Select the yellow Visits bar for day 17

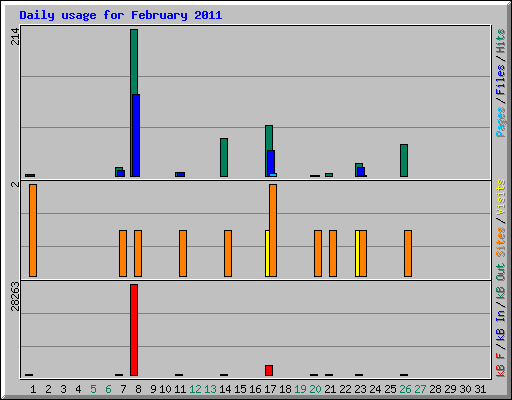(x=267, y=253)
